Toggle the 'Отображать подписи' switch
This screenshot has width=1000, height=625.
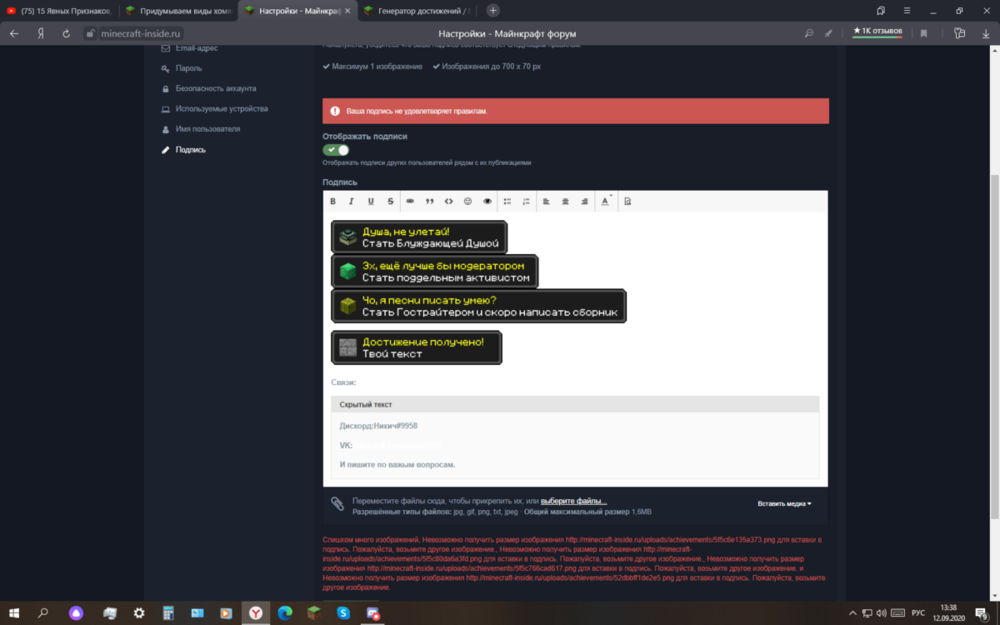tap(335, 150)
